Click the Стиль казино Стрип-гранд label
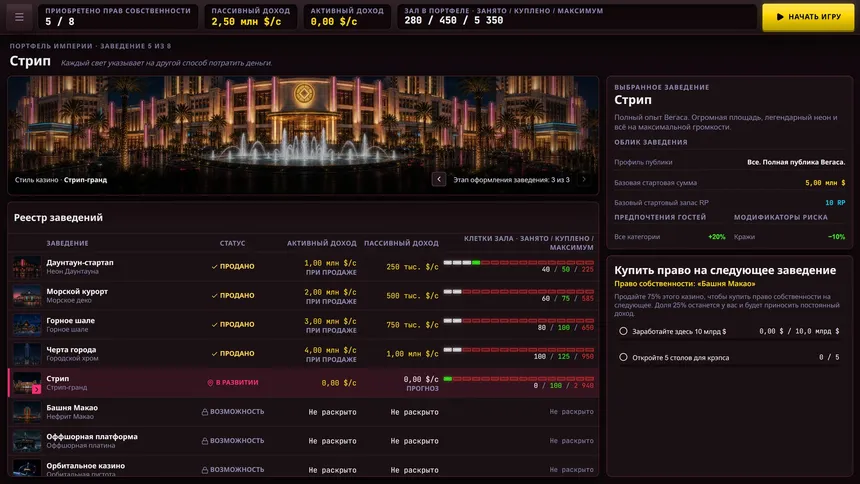The image size is (860, 484). pyautogui.click(x=61, y=180)
